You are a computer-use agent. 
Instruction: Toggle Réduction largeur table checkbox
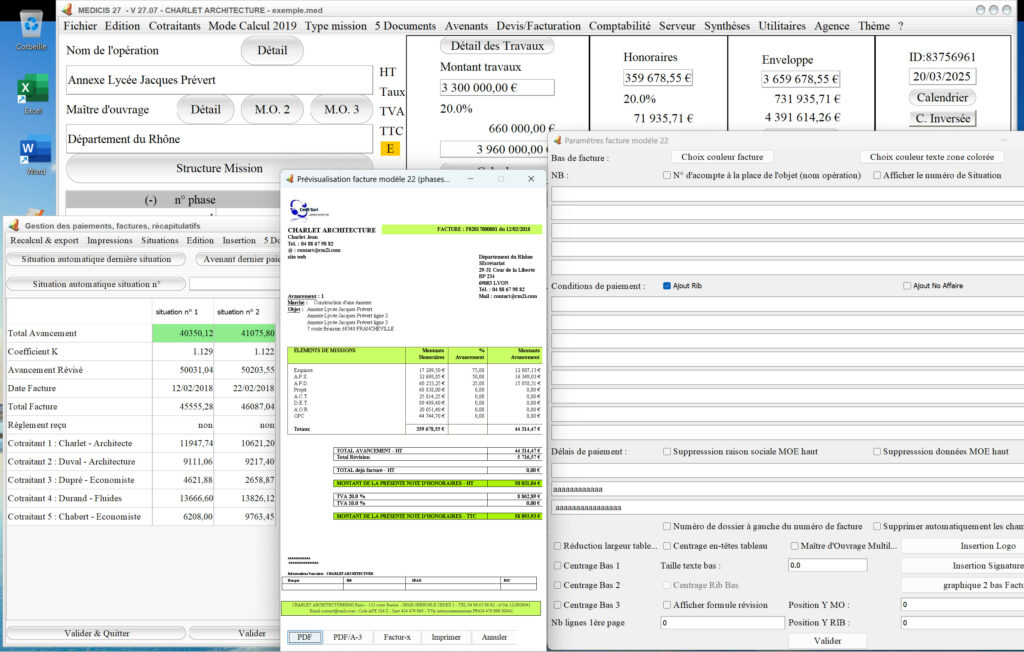[557, 546]
